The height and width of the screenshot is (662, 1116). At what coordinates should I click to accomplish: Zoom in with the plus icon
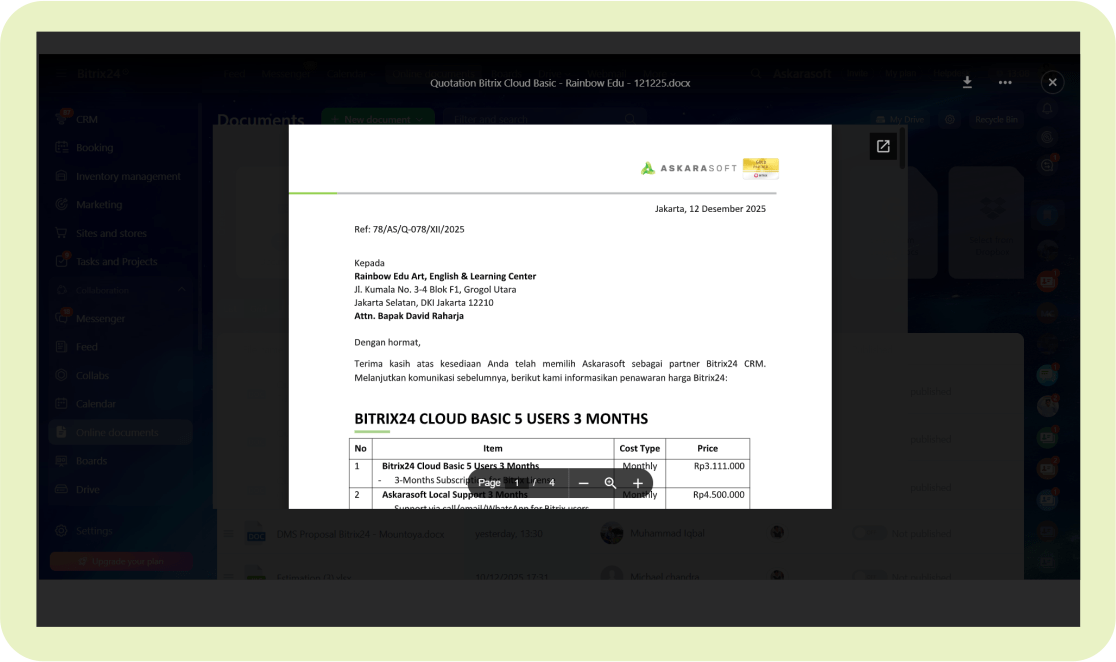[x=638, y=483]
